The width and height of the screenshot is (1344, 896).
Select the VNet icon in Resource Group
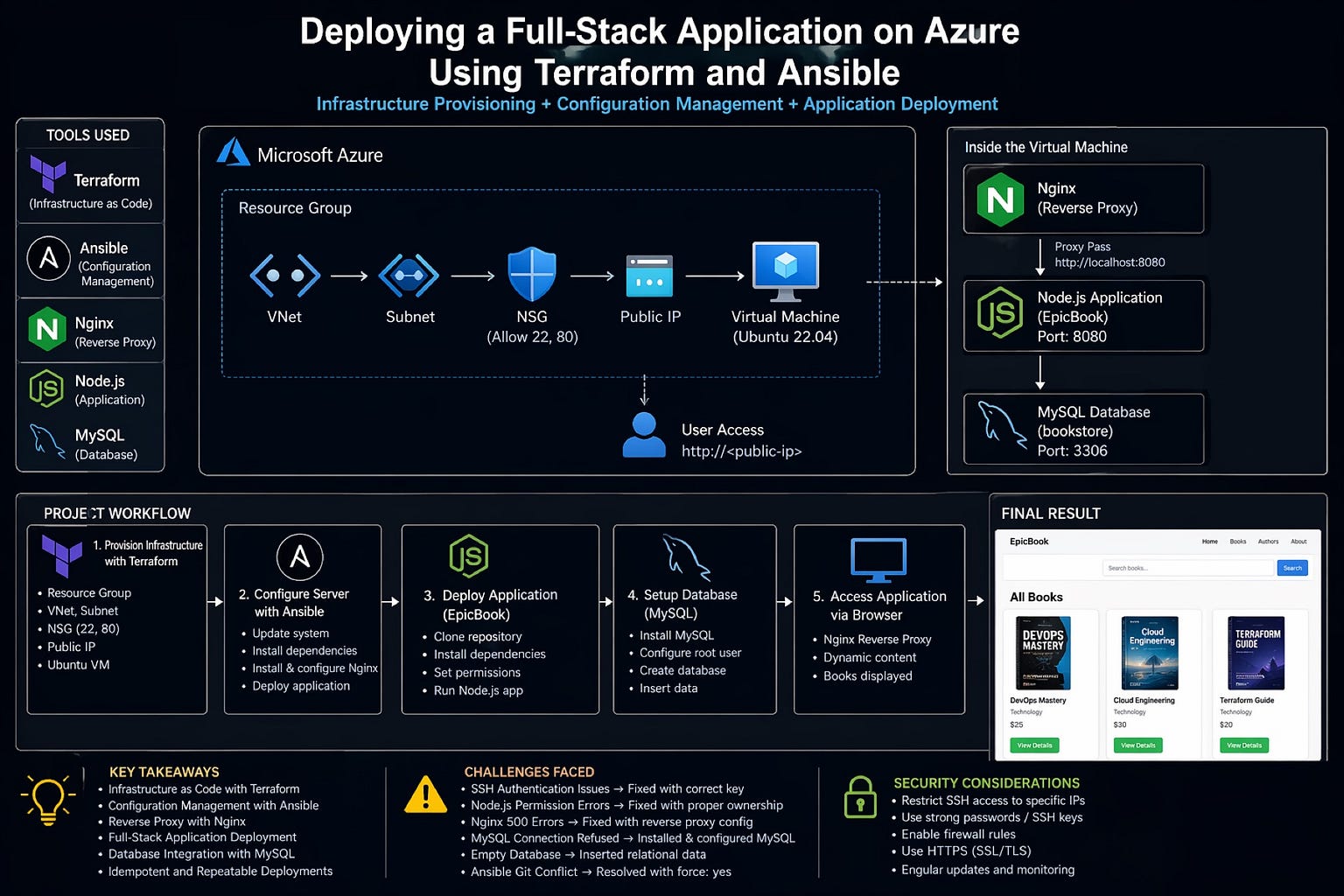click(x=285, y=276)
